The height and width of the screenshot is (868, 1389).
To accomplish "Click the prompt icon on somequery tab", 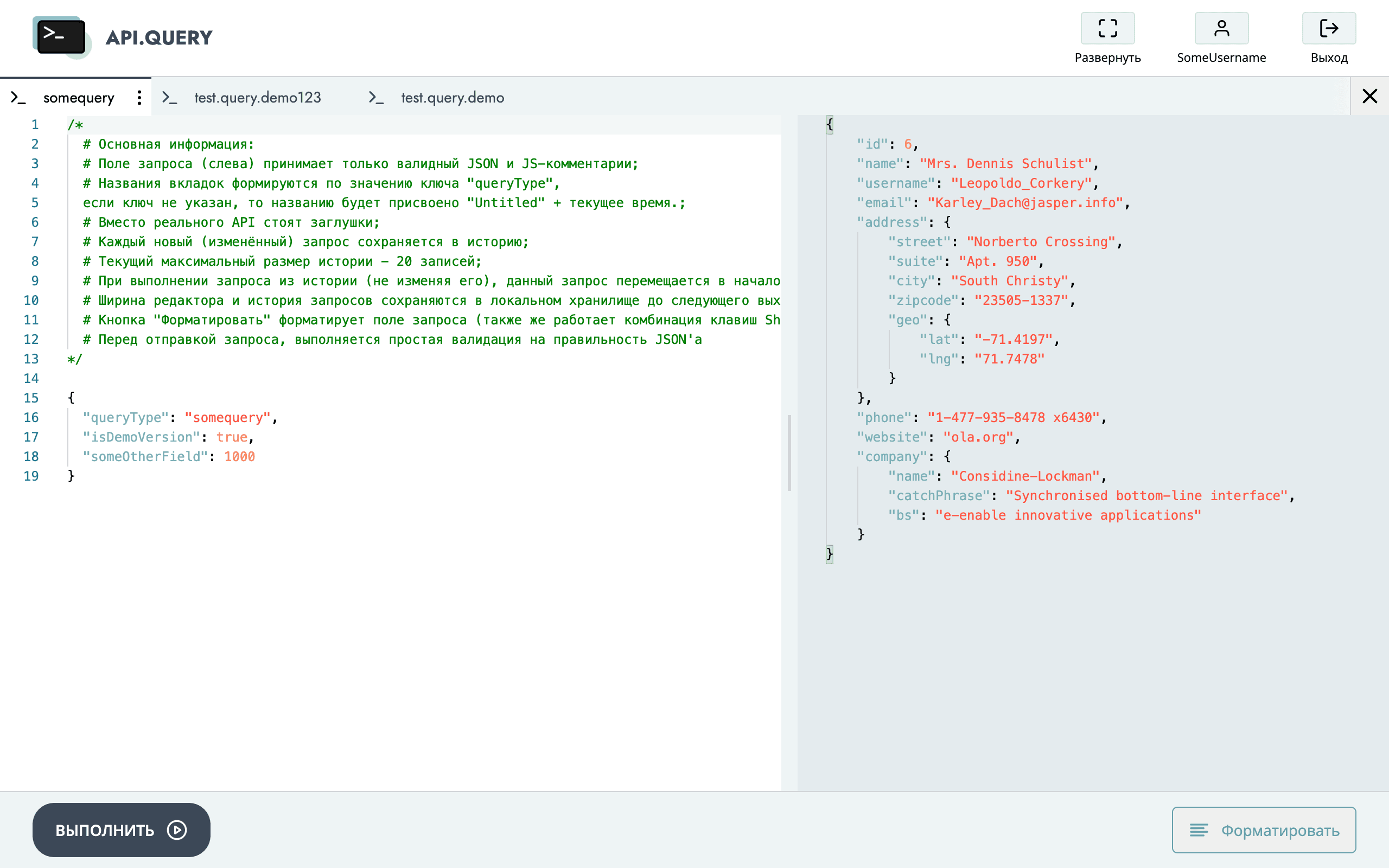I will (x=18, y=98).
